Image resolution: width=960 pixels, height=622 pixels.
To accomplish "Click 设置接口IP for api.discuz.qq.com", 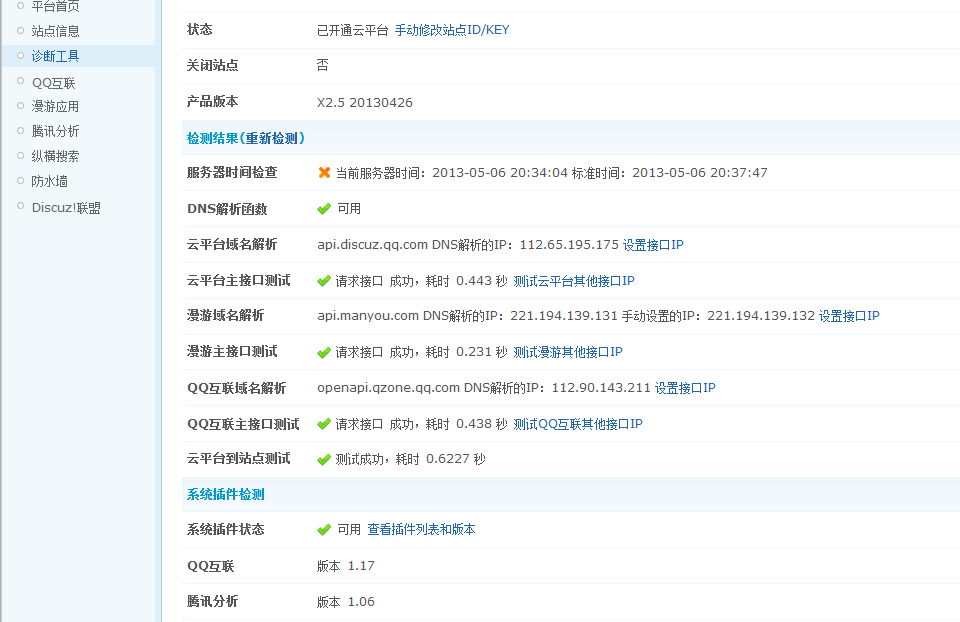I will [653, 245].
